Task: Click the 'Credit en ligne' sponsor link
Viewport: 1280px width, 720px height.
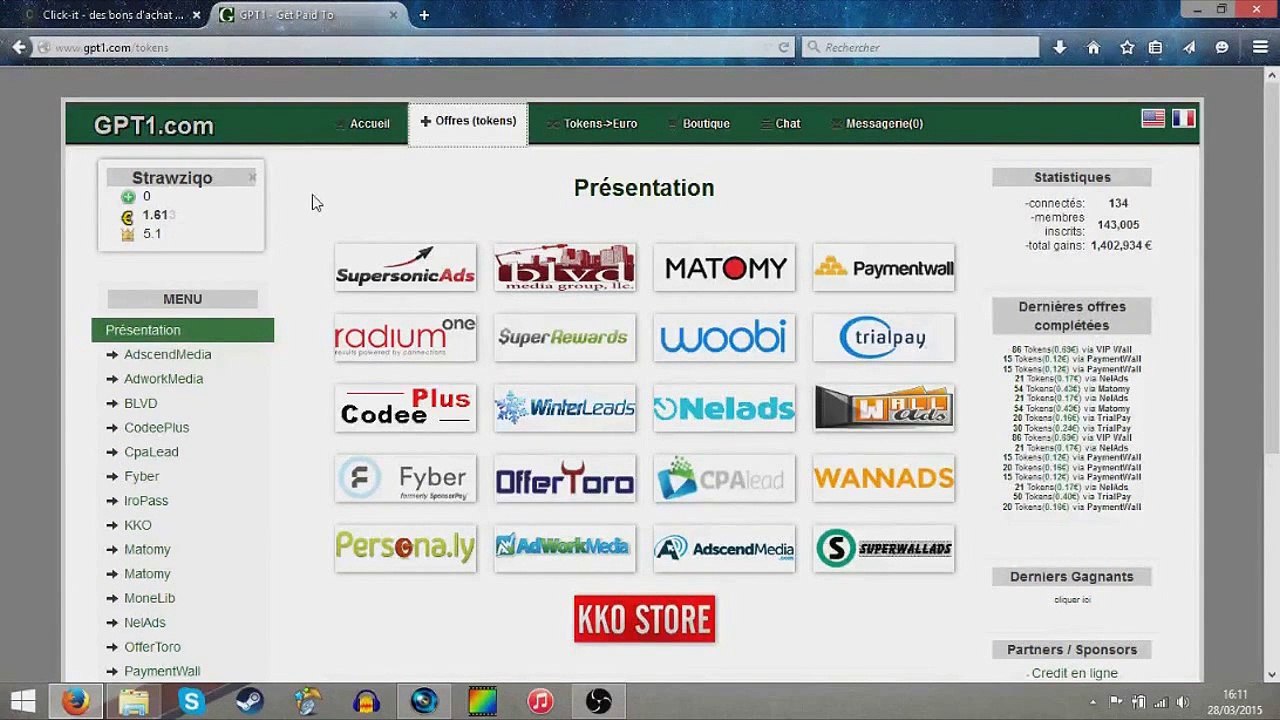Action: (1074, 673)
